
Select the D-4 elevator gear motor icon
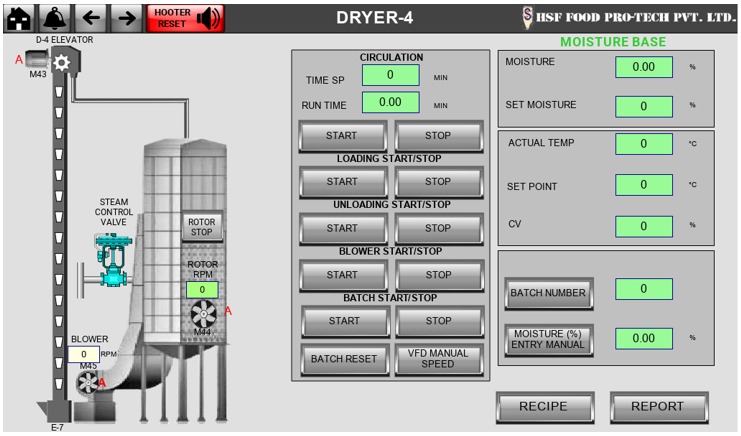(x=61, y=62)
